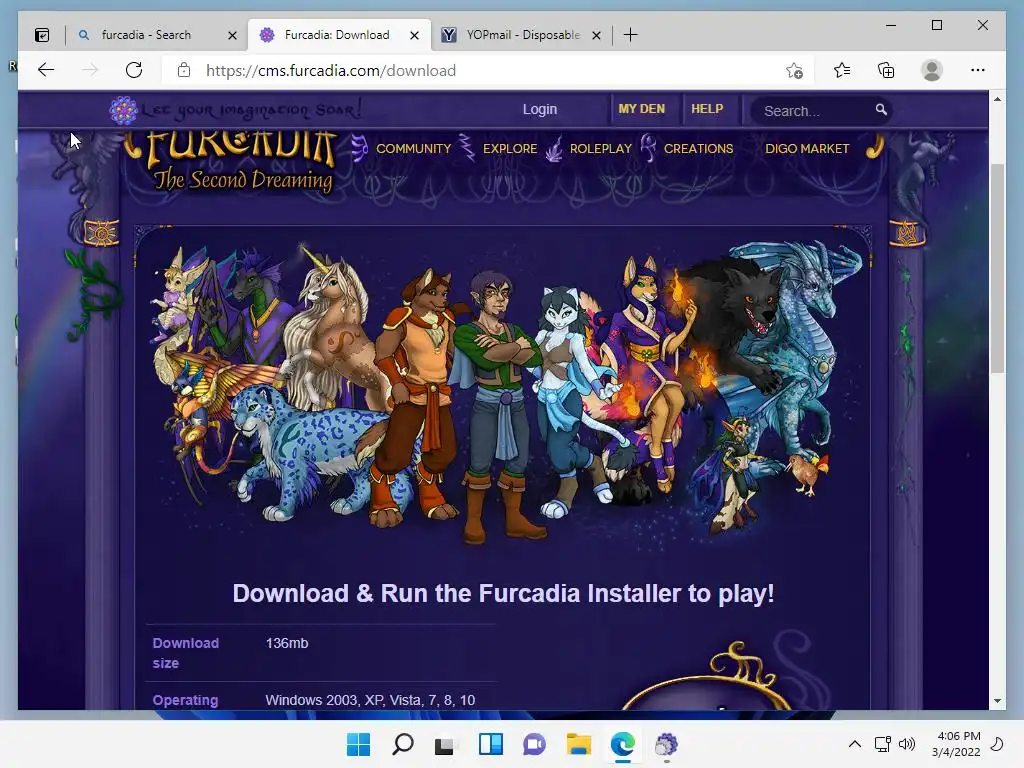This screenshot has height=768, width=1024.
Task: Switch to the furcadia Search tab
Action: click(x=146, y=35)
